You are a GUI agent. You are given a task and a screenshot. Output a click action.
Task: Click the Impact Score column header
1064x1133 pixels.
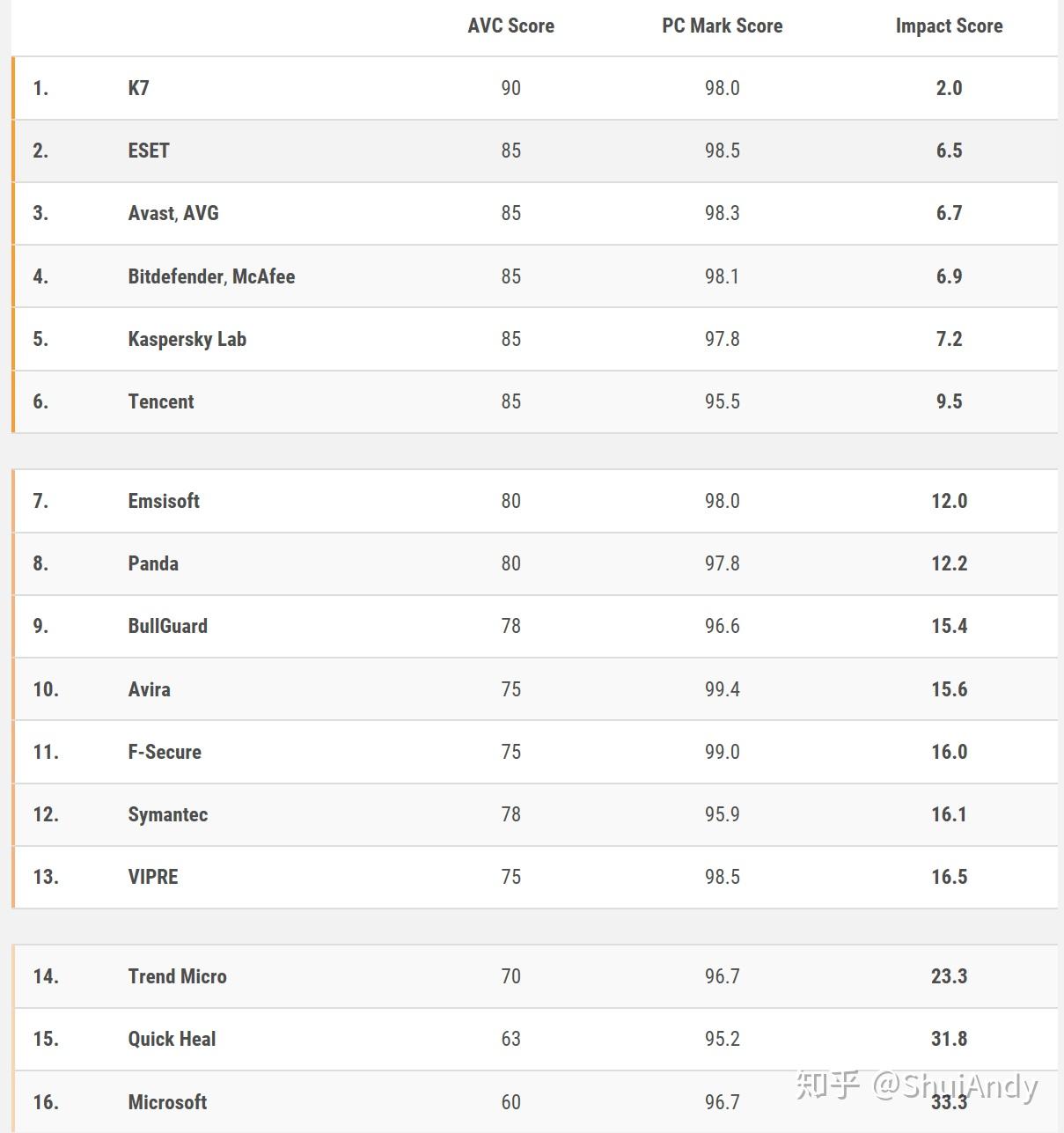949,26
